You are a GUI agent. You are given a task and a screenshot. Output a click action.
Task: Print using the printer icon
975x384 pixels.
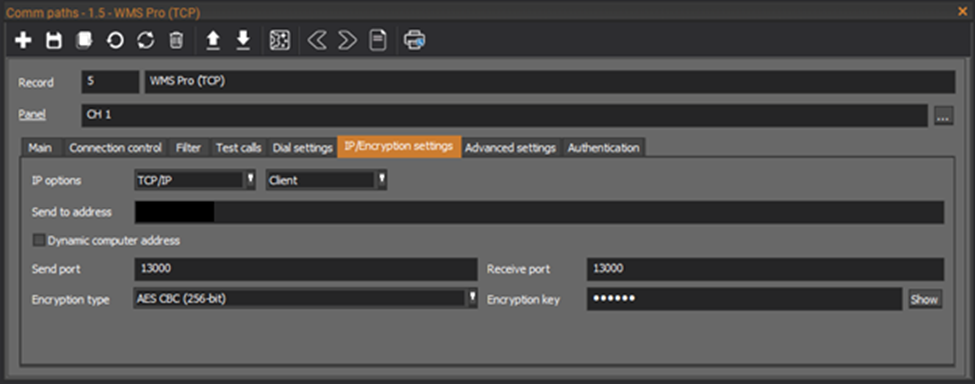[x=414, y=41]
